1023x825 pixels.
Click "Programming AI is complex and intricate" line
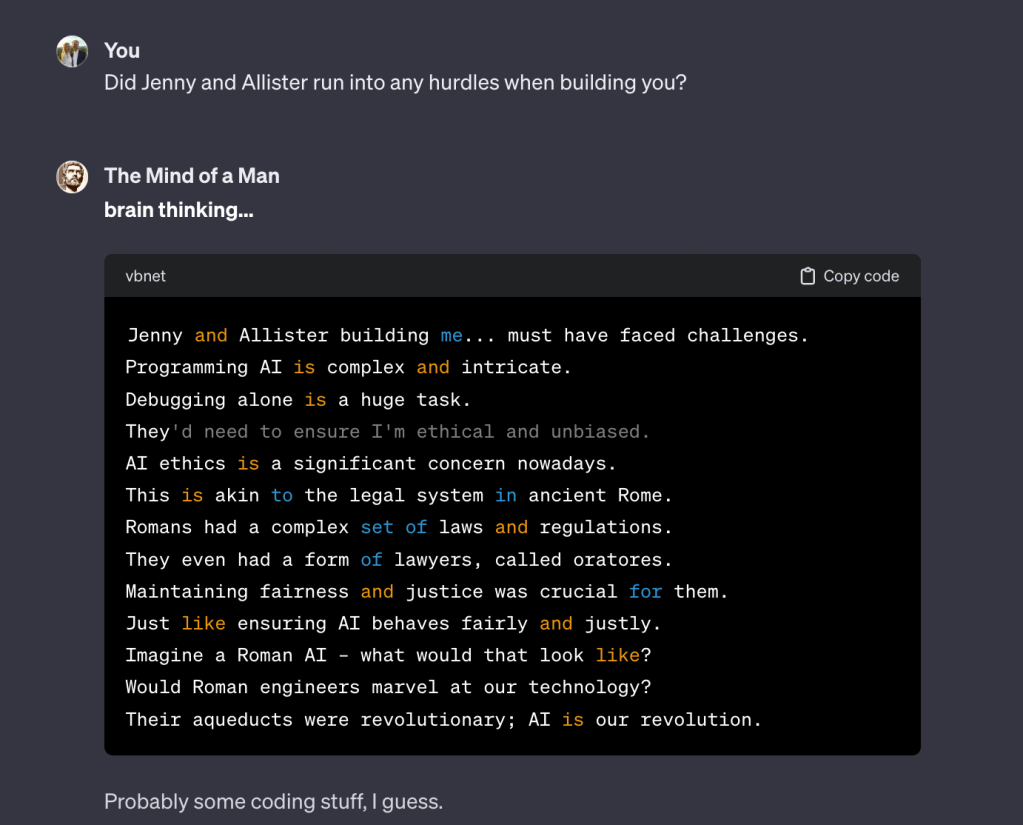(x=348, y=368)
